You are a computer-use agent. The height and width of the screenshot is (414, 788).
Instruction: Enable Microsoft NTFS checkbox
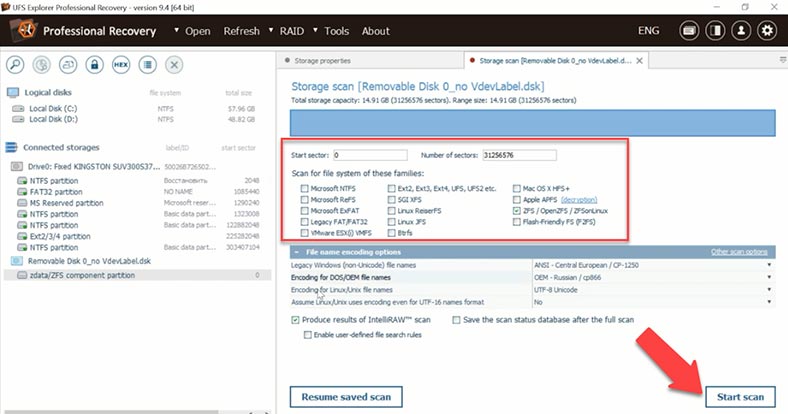(304, 188)
